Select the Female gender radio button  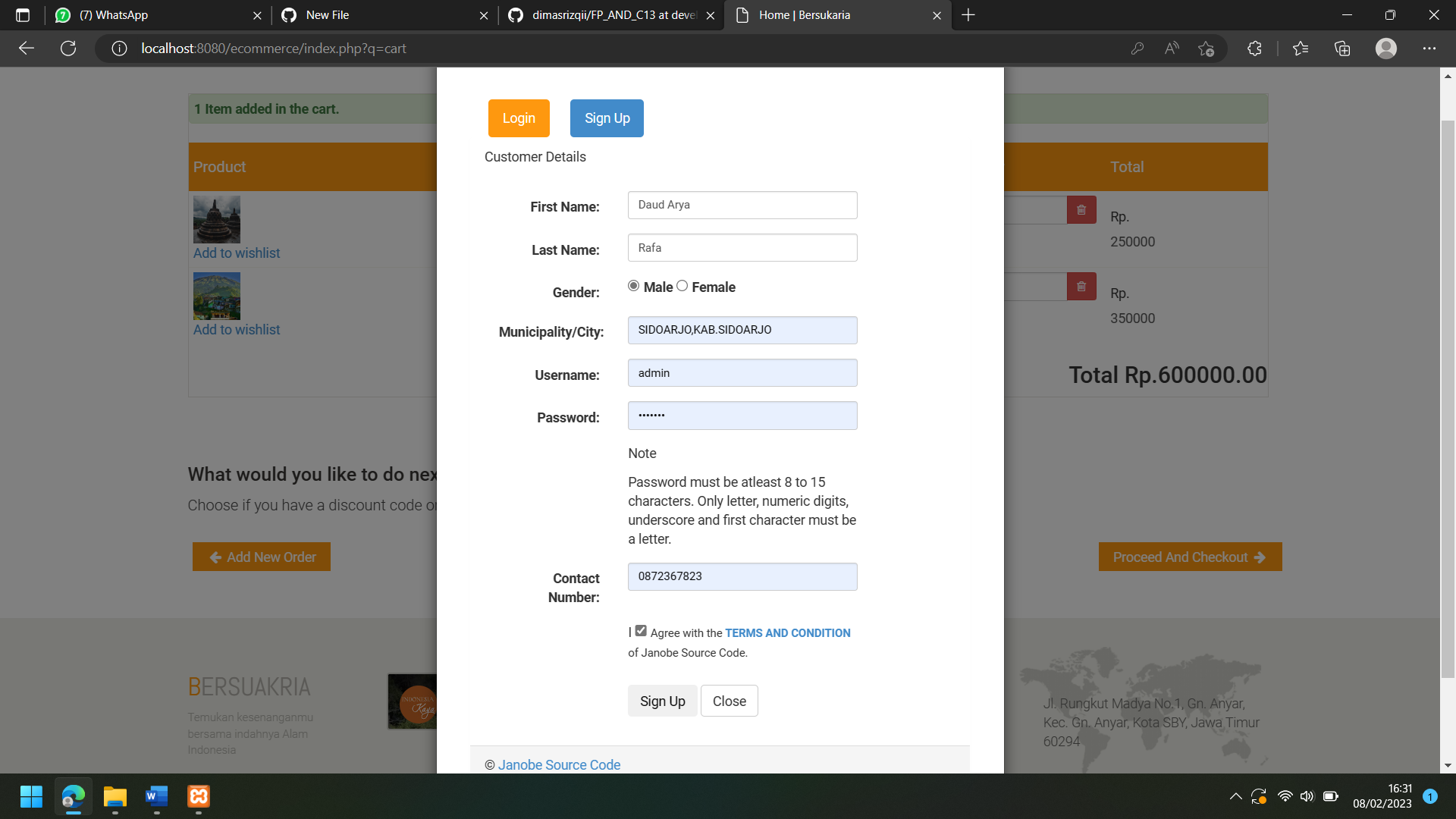[682, 286]
